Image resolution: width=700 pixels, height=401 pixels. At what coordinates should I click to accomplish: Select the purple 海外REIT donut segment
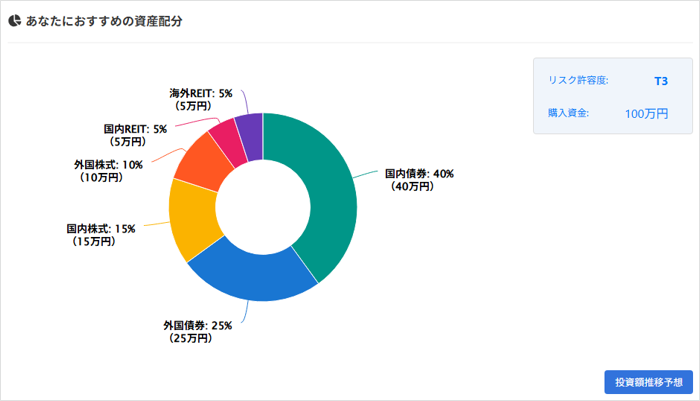click(250, 130)
